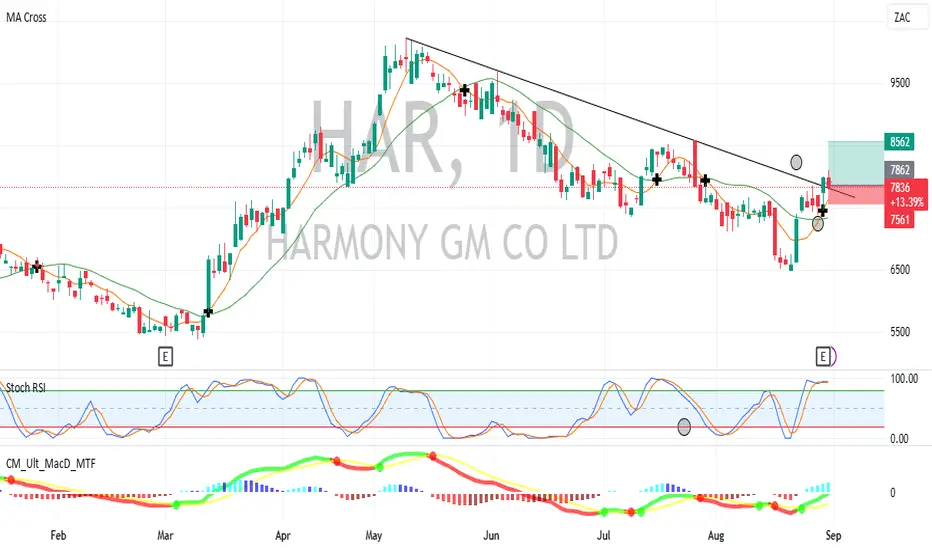Click the CM_Ult_MacD_MTF indicator label
The height and width of the screenshot is (550, 932).
pos(51,463)
